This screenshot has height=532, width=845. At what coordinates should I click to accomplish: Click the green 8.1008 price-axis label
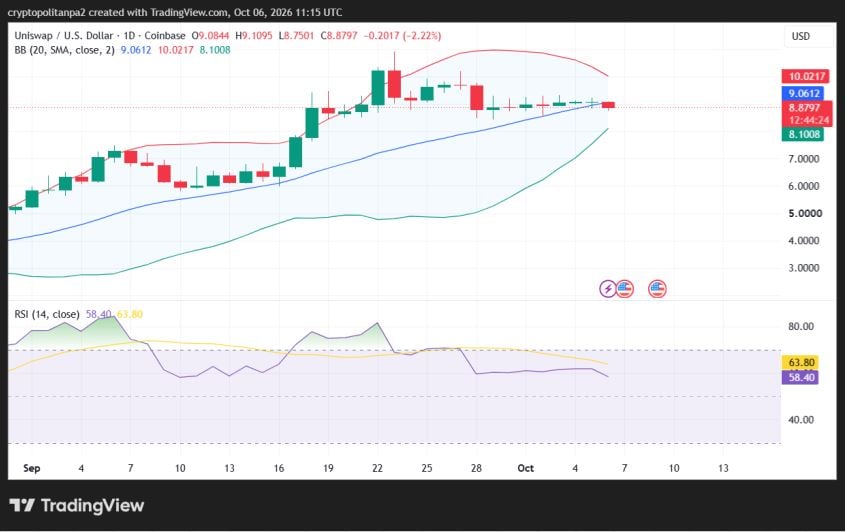click(x=803, y=134)
